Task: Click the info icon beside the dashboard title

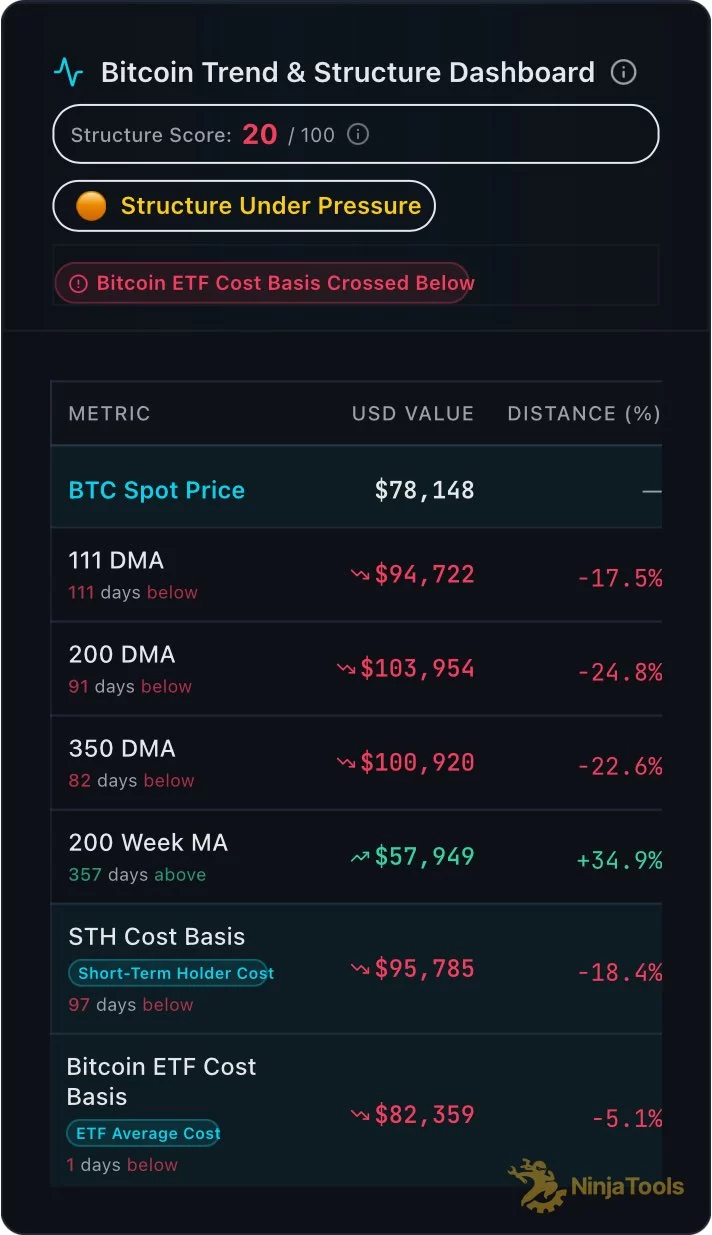Action: coord(623,72)
